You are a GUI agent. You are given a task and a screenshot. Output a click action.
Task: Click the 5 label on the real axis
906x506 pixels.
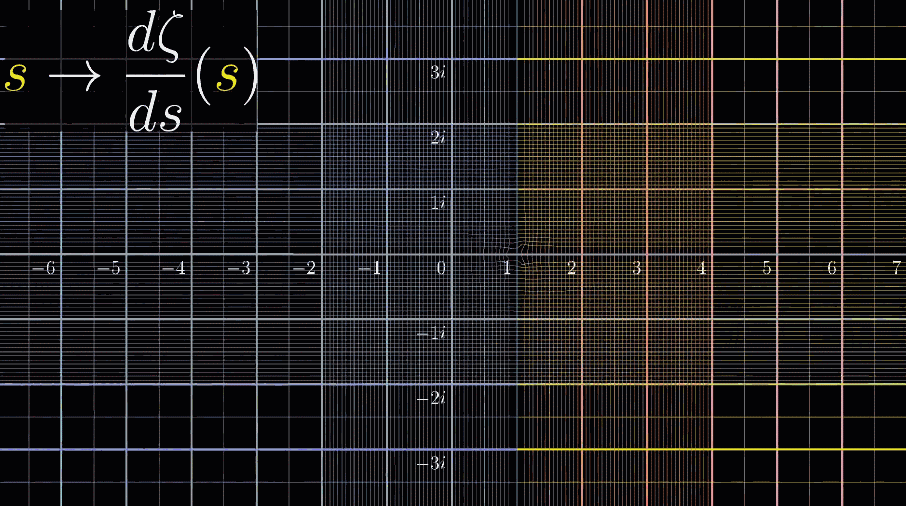coord(767,269)
